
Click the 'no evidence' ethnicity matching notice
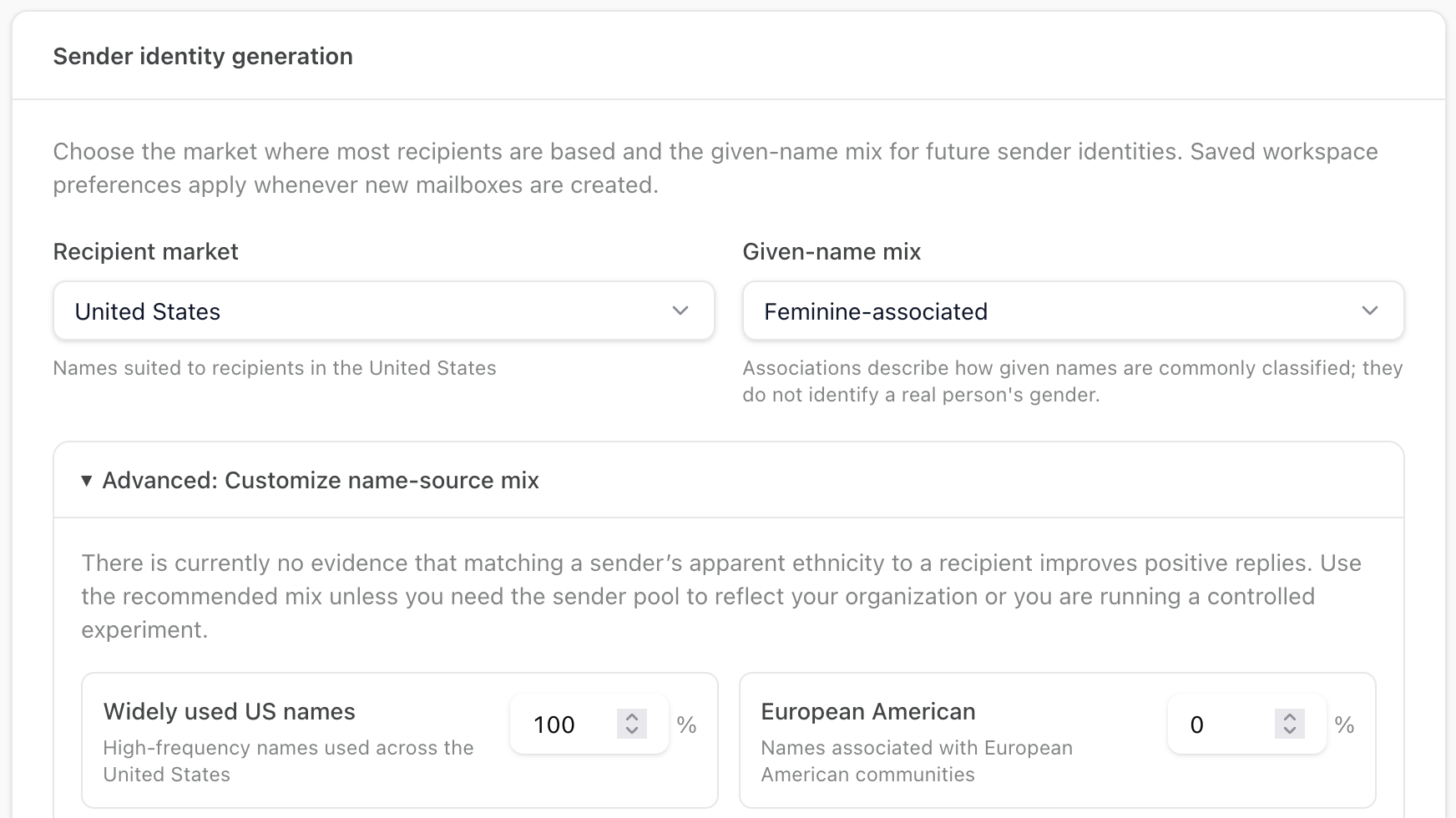point(721,596)
